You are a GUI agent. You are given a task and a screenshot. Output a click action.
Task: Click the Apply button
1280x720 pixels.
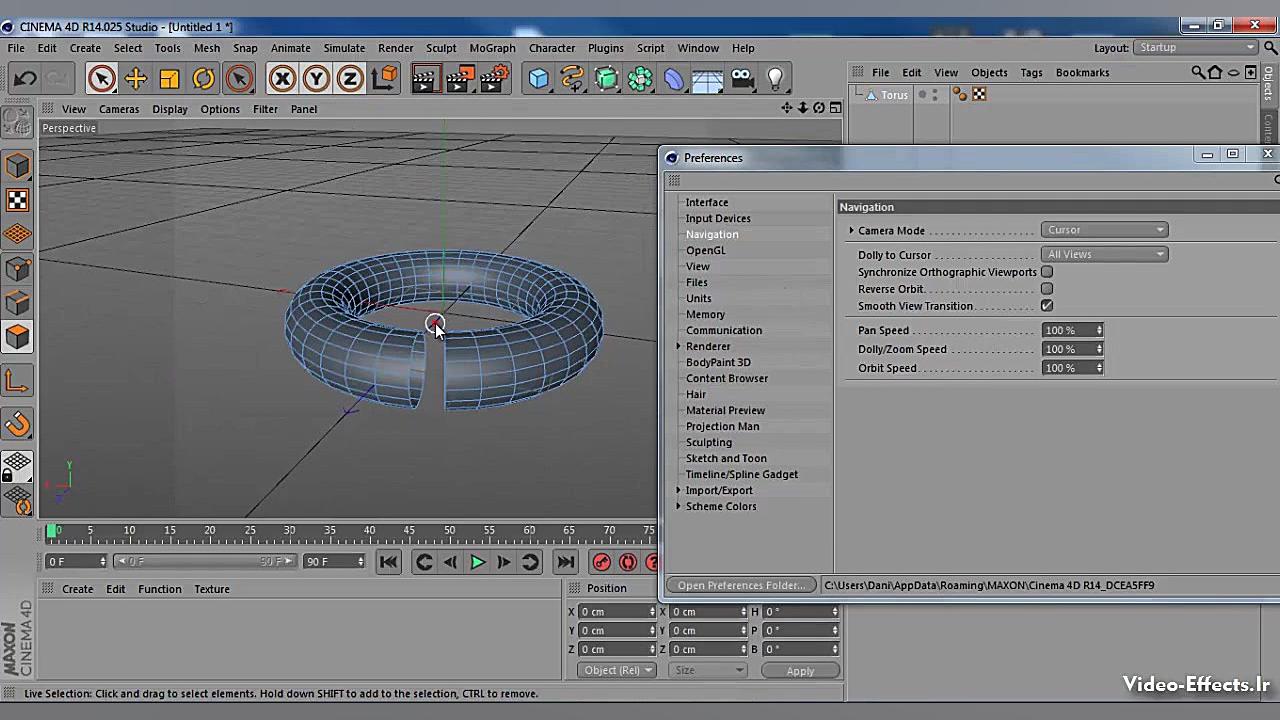[800, 670]
